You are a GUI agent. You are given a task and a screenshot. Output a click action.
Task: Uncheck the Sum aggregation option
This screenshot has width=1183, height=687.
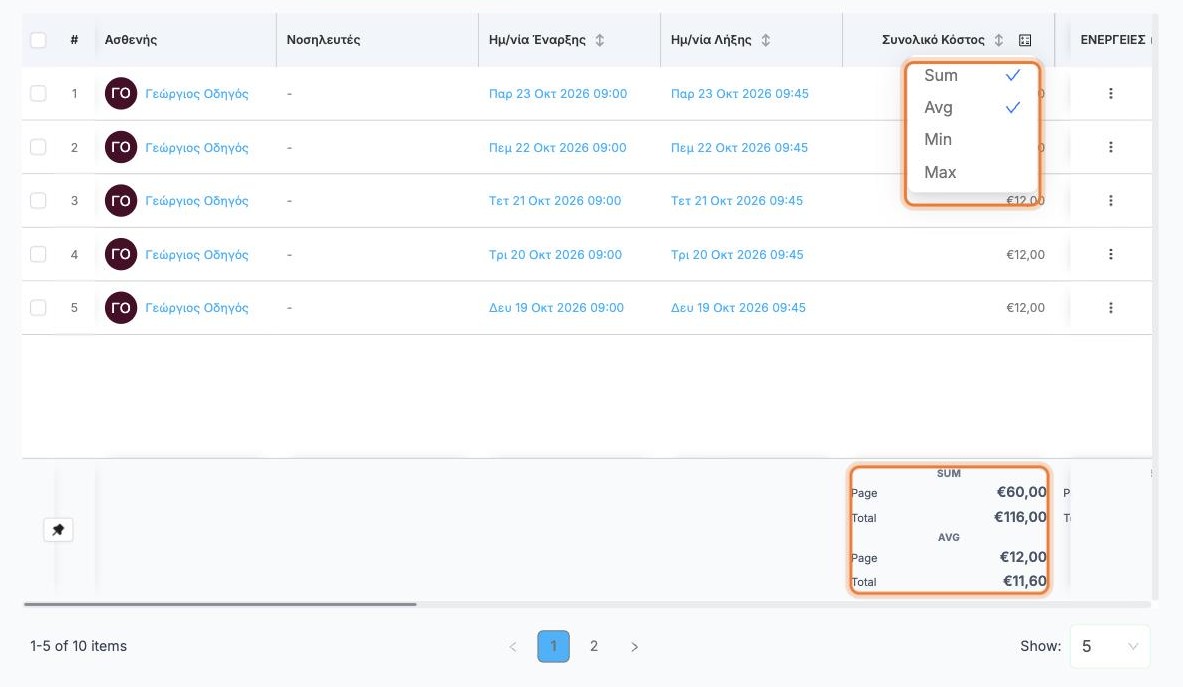coord(972,75)
